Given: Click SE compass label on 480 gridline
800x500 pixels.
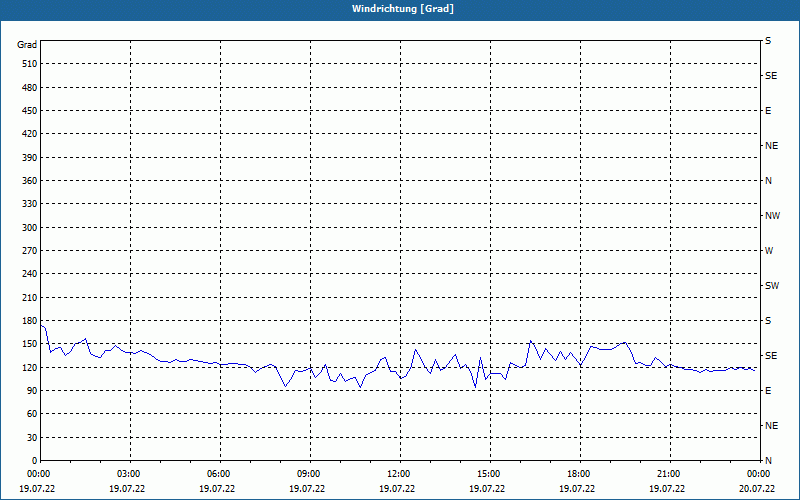Looking at the screenshot, I should pos(771,76).
